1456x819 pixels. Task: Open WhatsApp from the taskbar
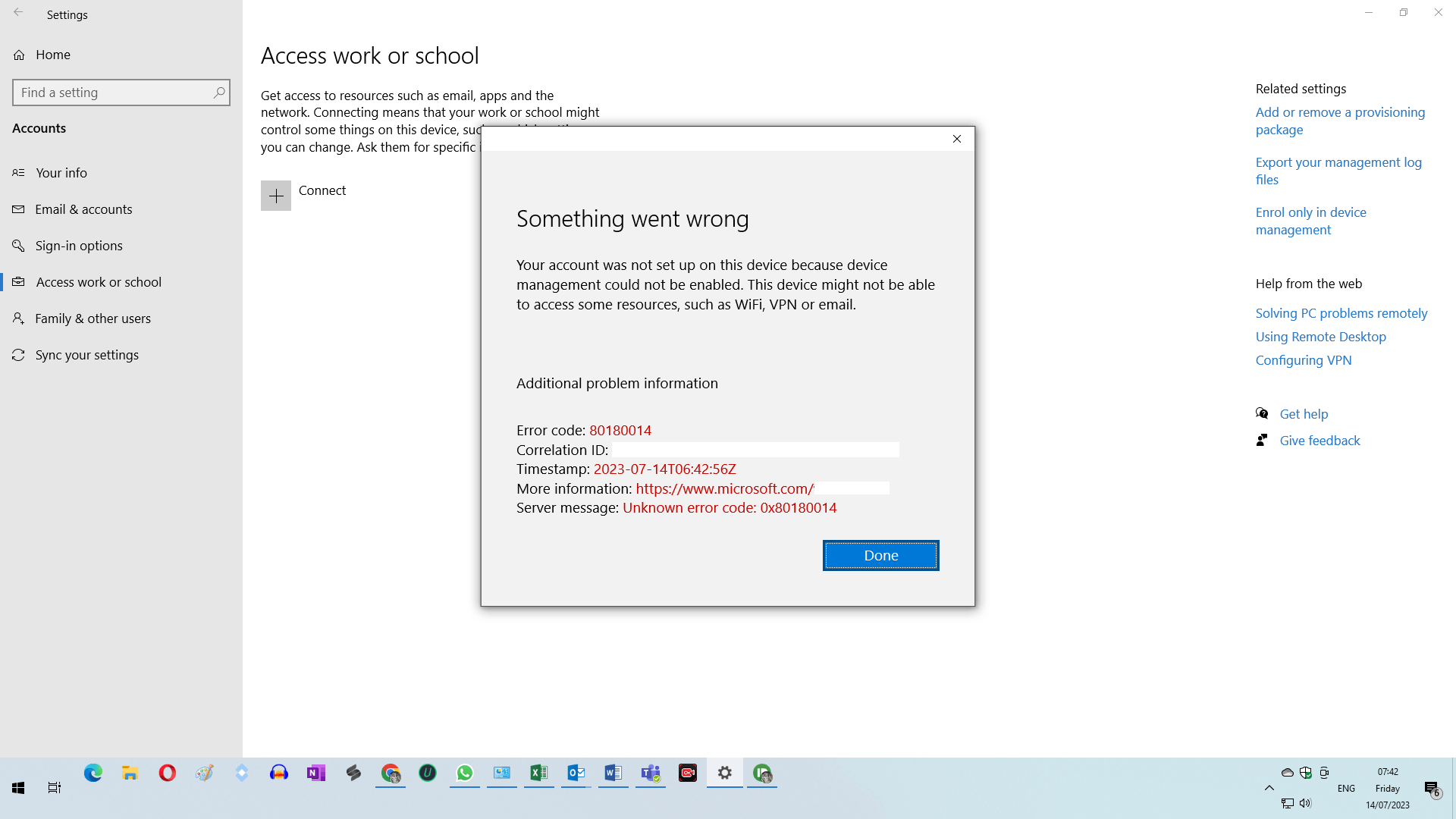464,773
